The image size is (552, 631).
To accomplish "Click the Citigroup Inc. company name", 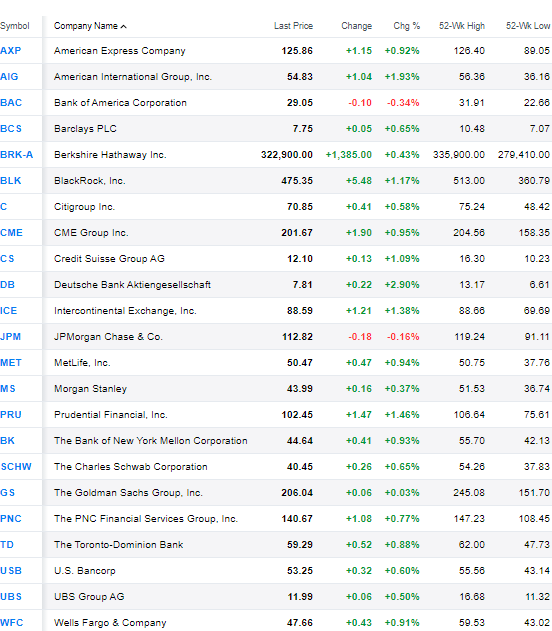I will pos(84,207).
